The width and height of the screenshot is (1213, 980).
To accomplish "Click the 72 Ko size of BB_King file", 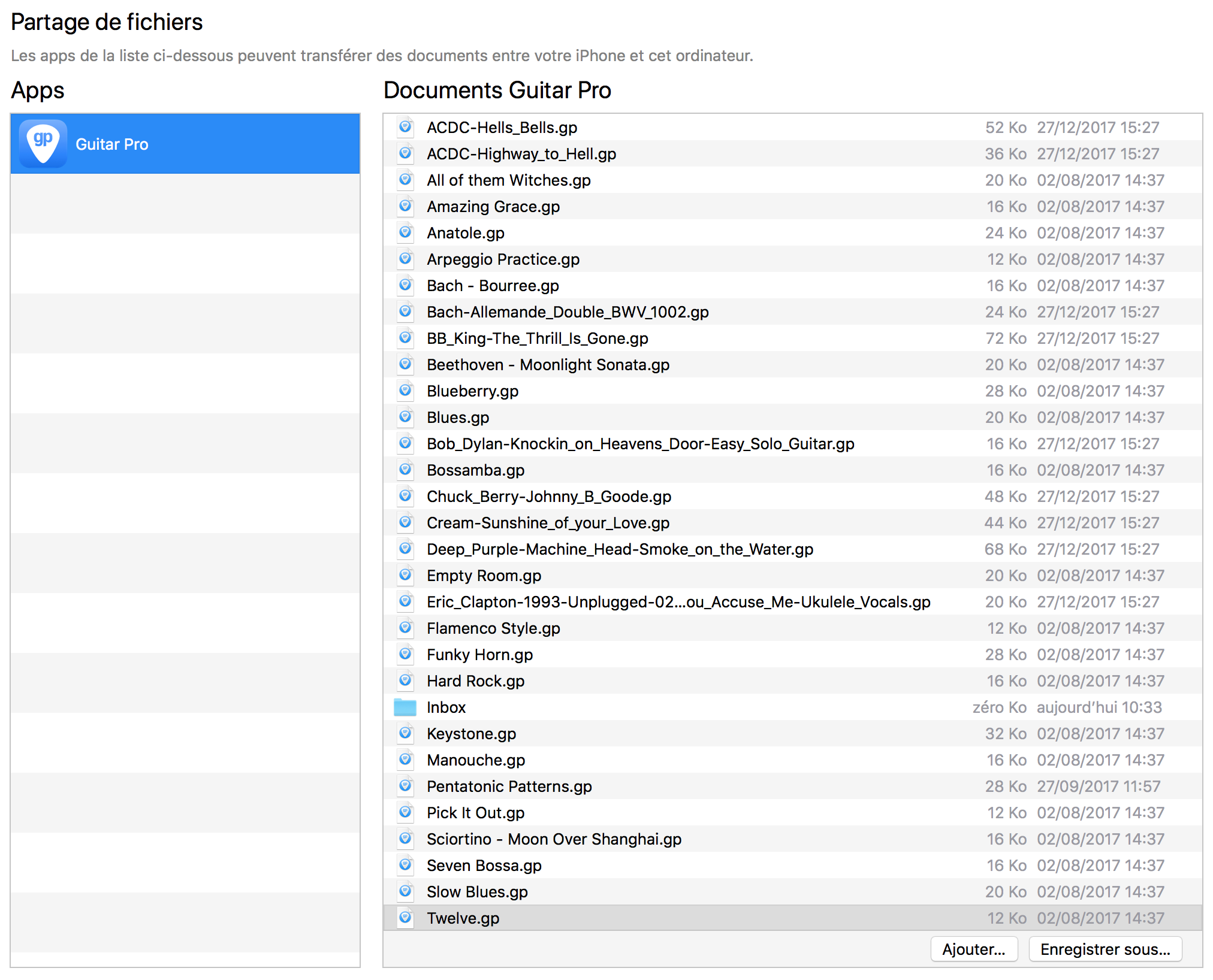I will pos(1006,338).
